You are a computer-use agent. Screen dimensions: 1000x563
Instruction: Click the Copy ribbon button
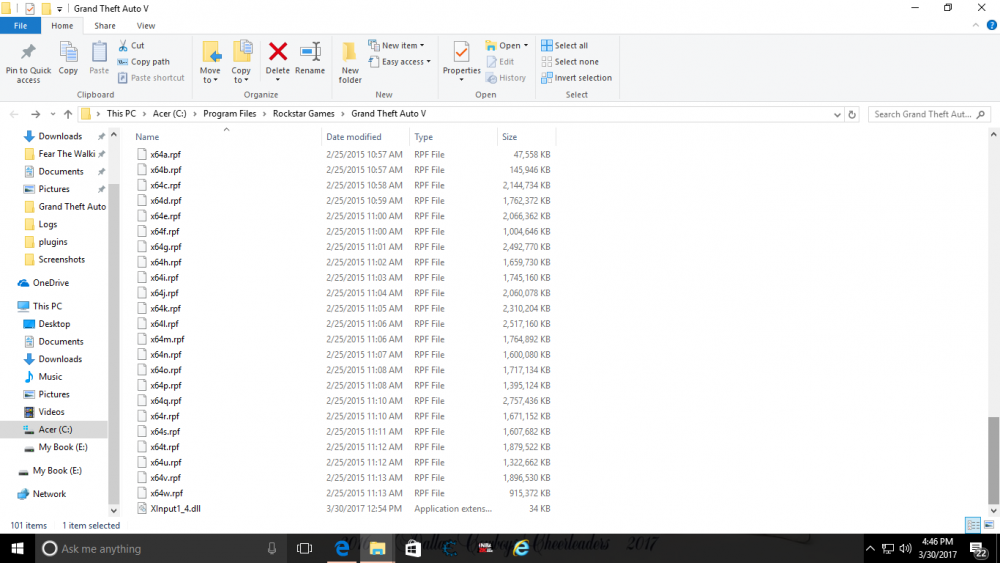point(68,59)
